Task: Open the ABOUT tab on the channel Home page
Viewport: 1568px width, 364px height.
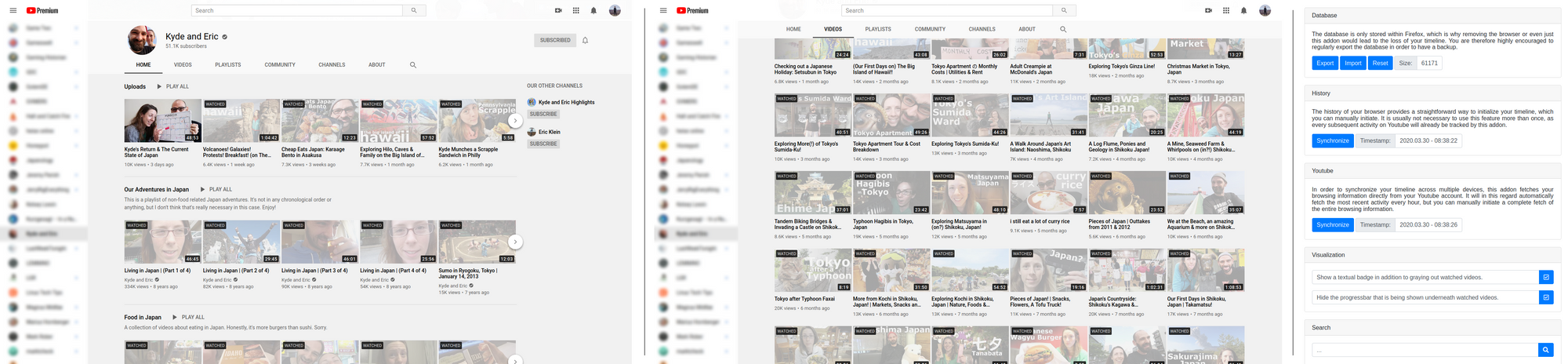Action: tap(377, 65)
